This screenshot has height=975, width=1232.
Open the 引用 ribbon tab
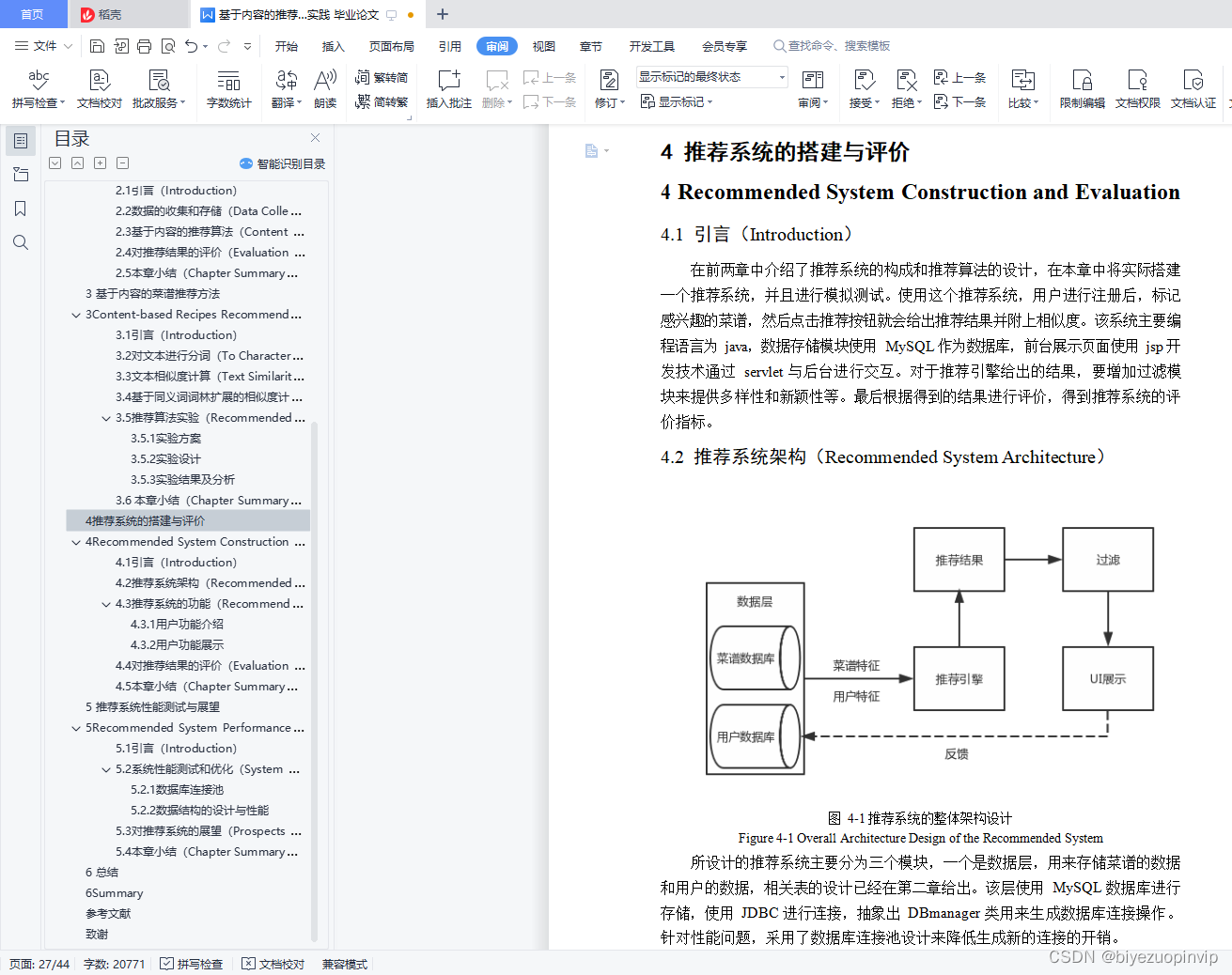(x=450, y=46)
